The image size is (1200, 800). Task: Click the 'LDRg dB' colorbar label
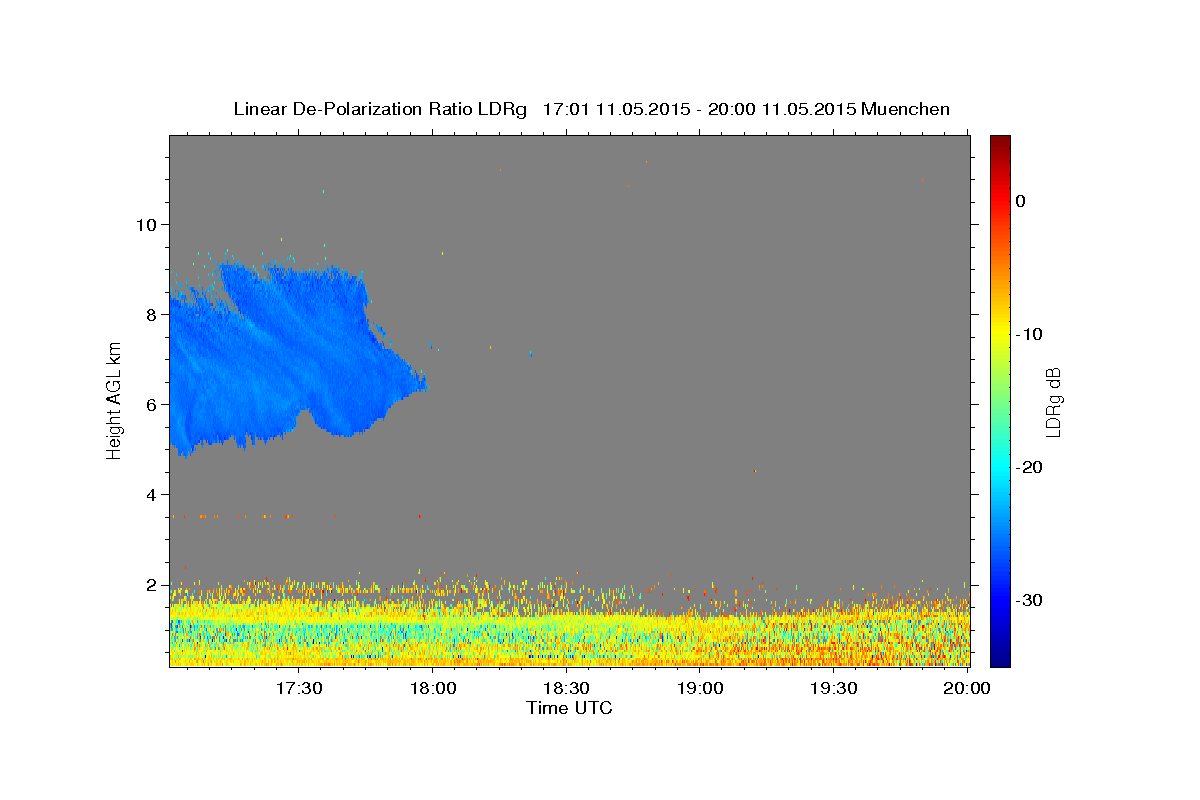(x=1052, y=401)
